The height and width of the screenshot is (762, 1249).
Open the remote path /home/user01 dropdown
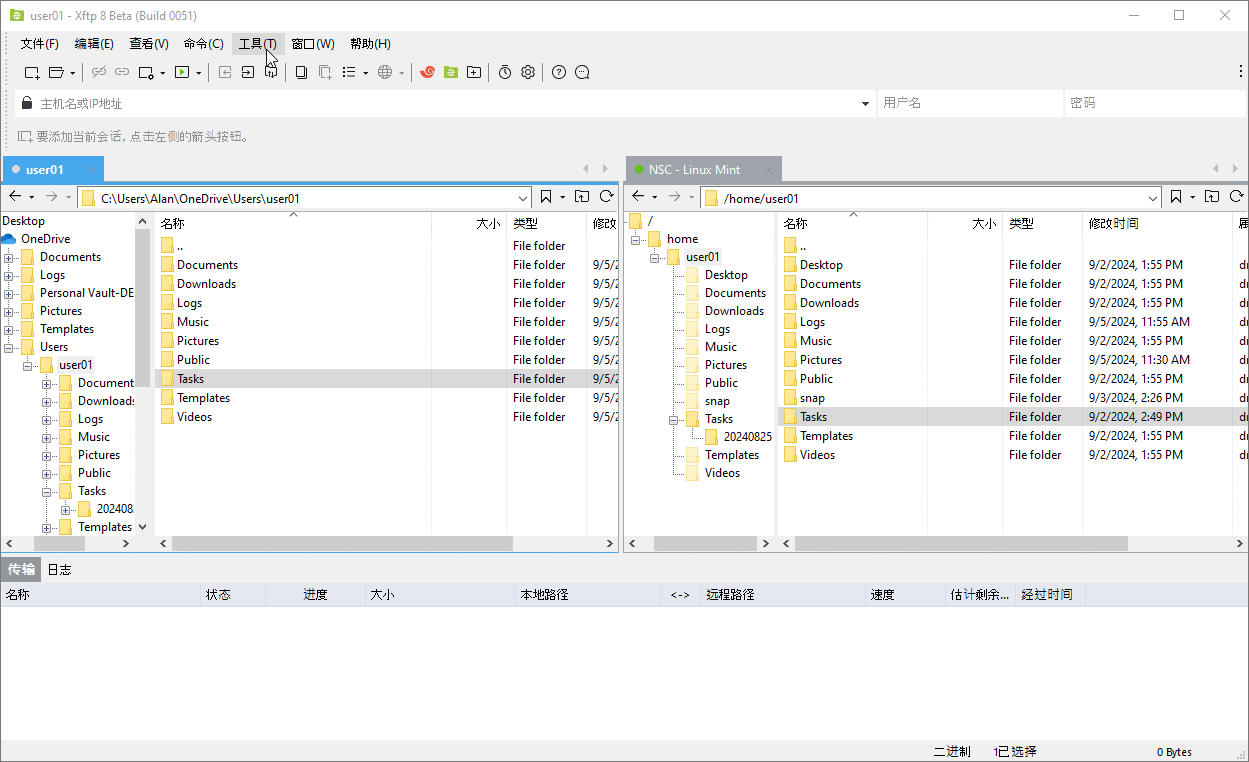pos(1153,198)
